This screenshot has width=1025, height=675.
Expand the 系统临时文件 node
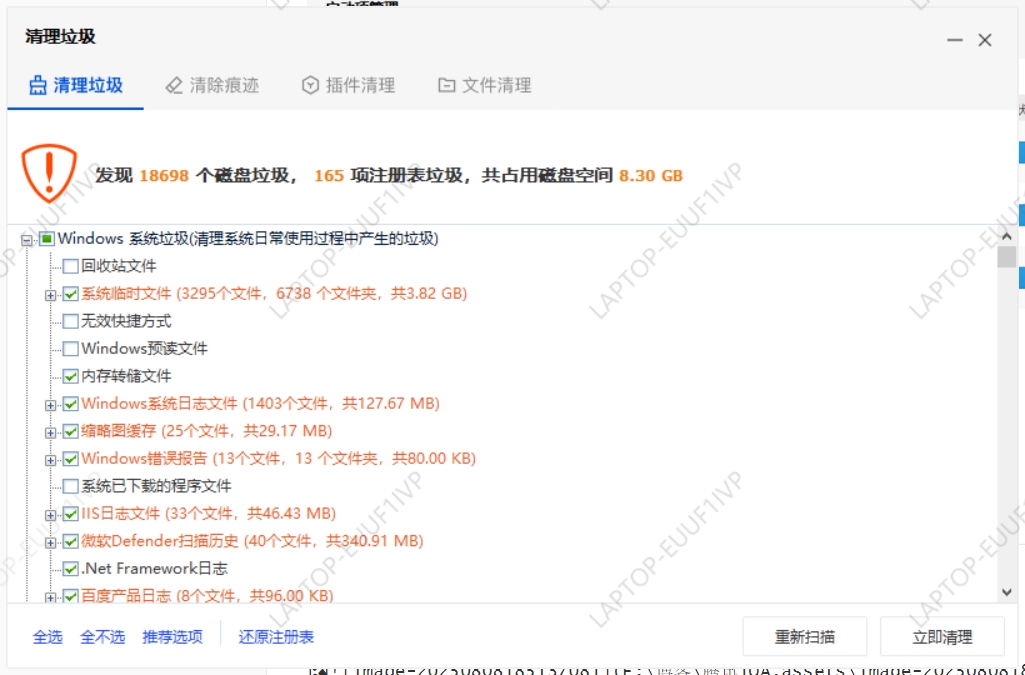(x=50, y=295)
